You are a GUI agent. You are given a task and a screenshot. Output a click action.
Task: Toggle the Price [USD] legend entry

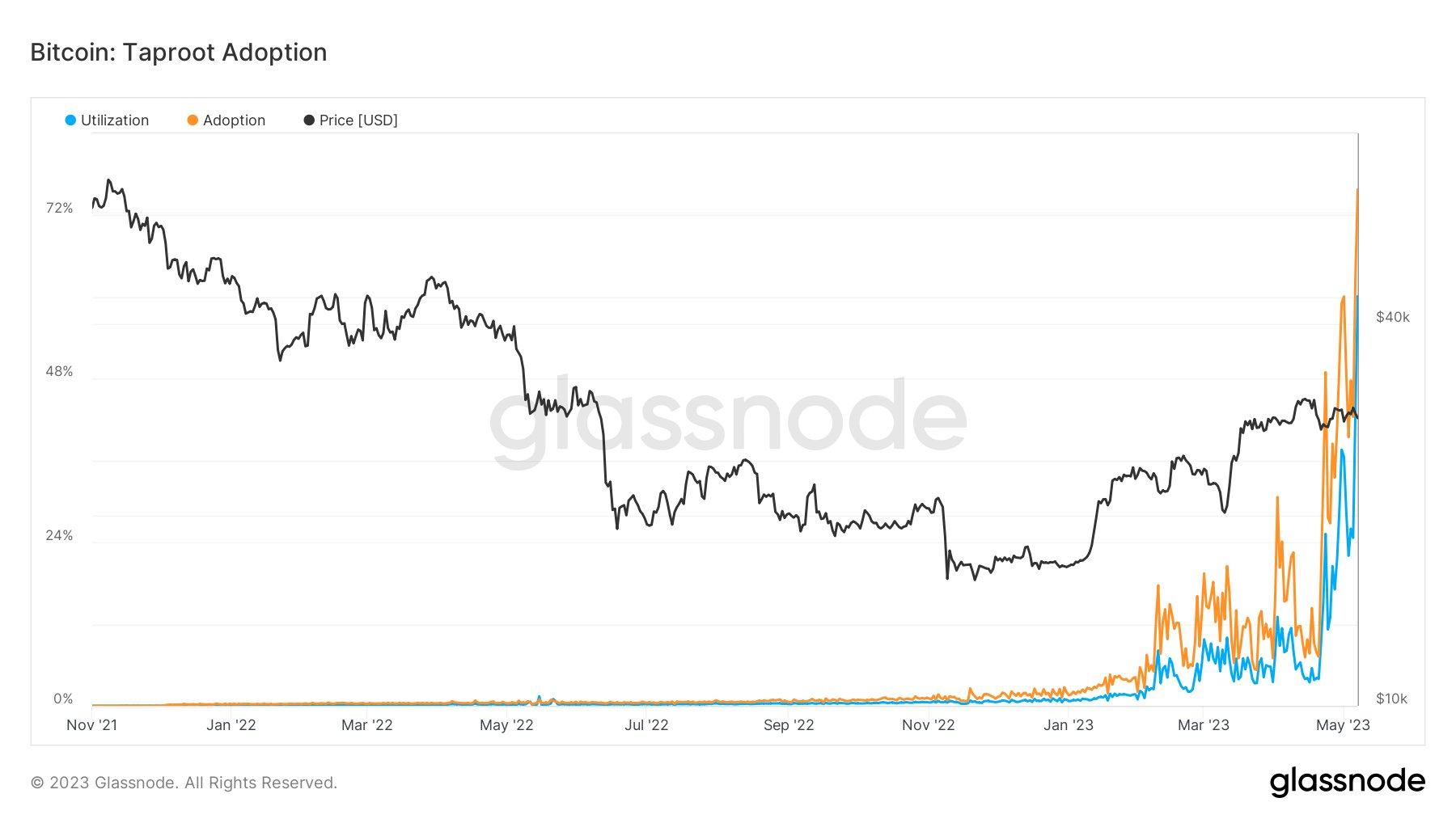pos(350,120)
